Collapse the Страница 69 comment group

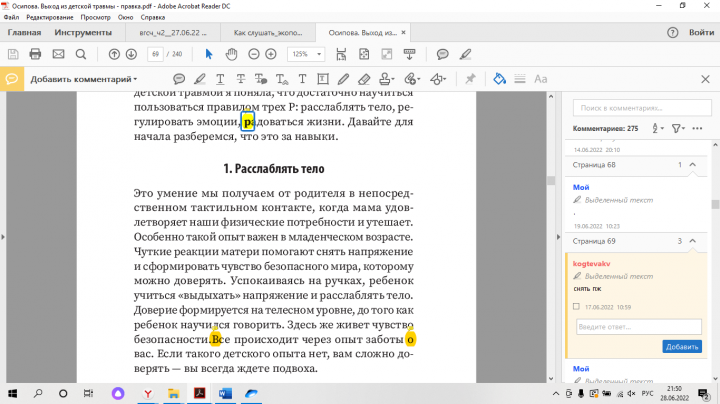693,241
